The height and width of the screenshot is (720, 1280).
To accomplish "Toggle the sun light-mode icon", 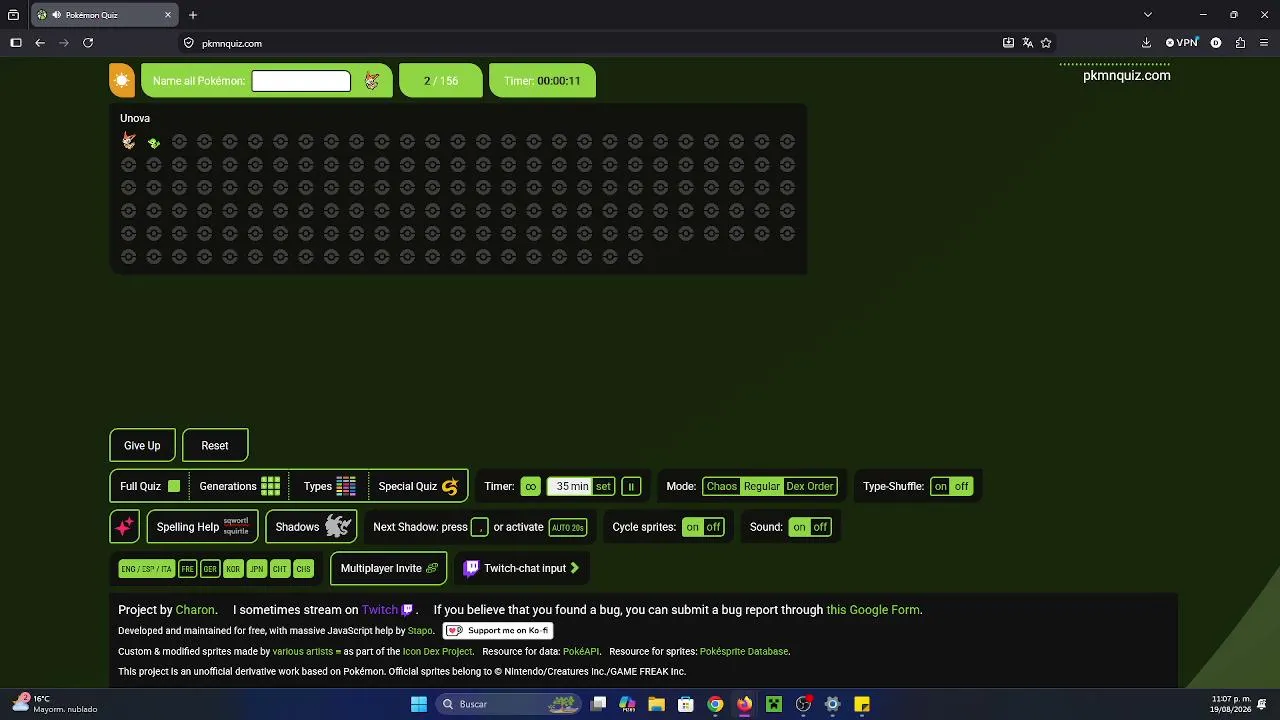I will coord(122,81).
